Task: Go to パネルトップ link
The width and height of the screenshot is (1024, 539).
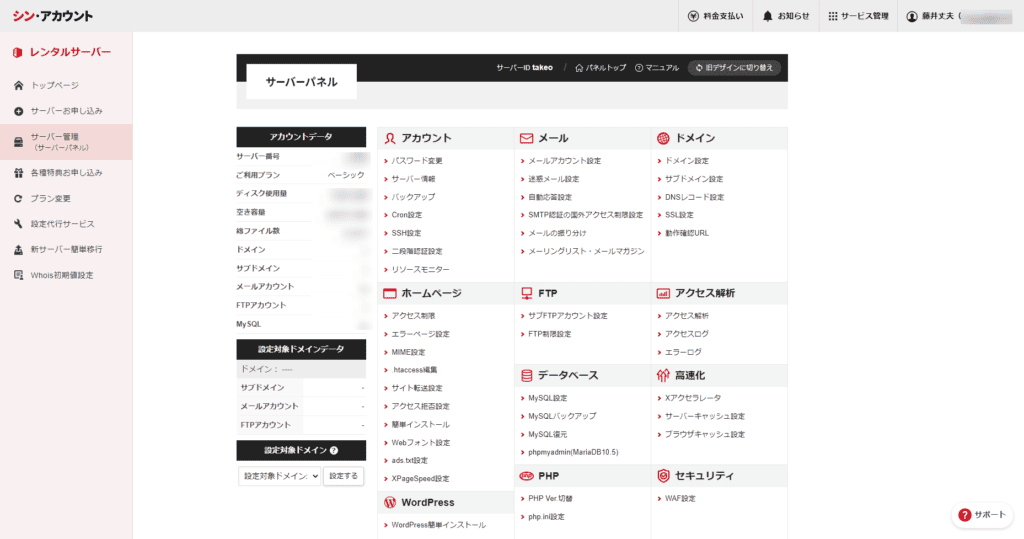Action: click(600, 68)
